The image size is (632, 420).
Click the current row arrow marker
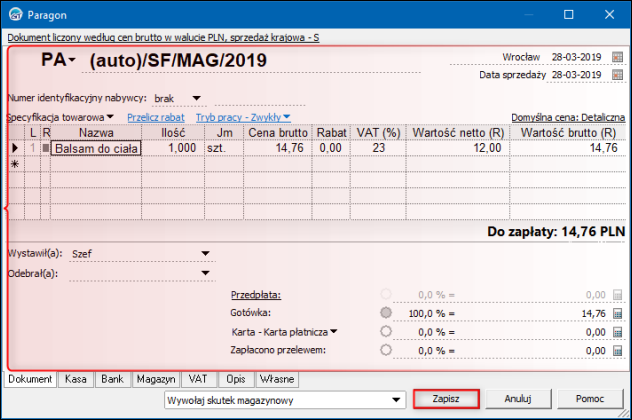tap(15, 148)
